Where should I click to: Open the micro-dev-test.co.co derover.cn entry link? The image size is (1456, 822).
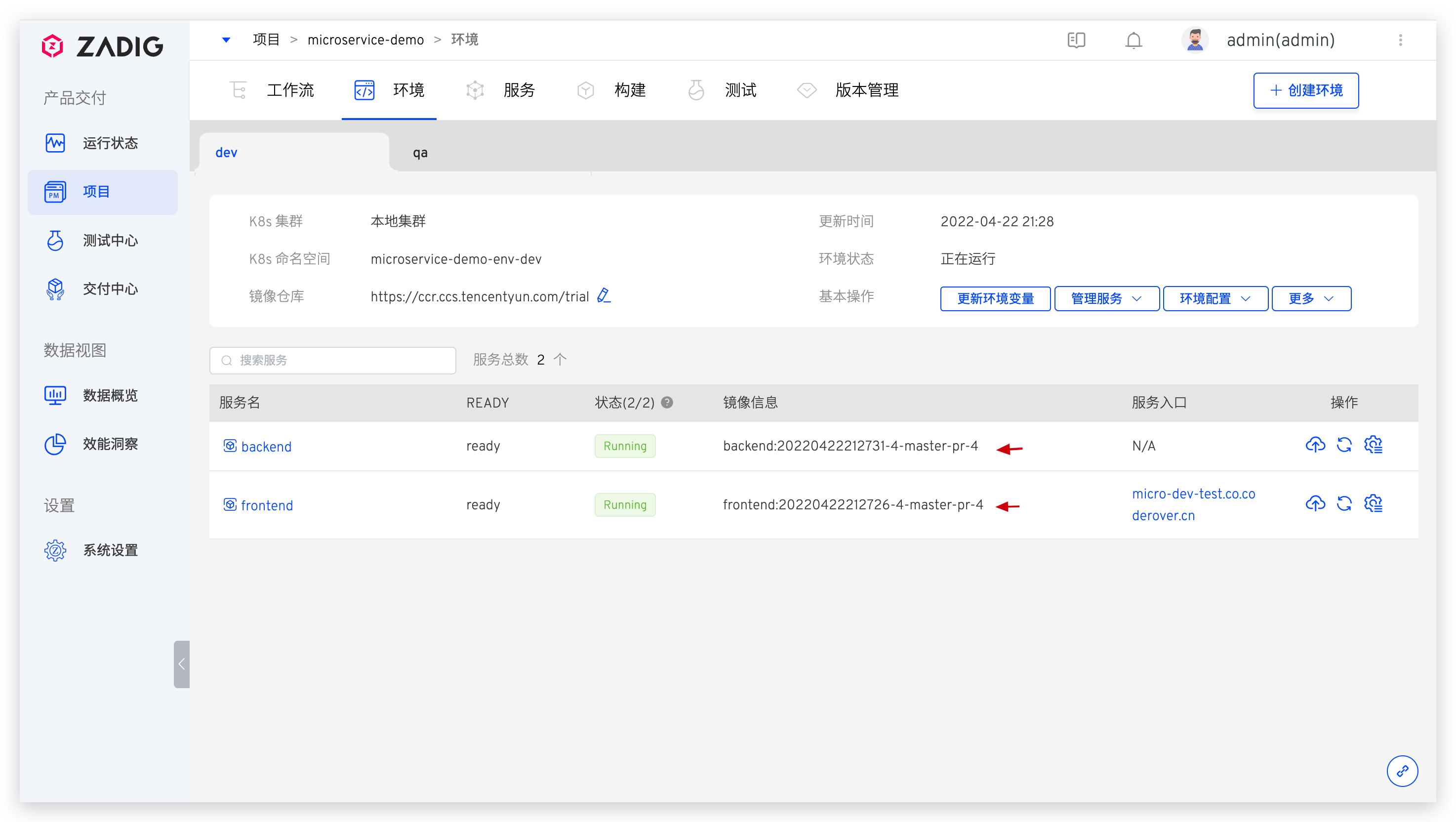pos(1193,505)
